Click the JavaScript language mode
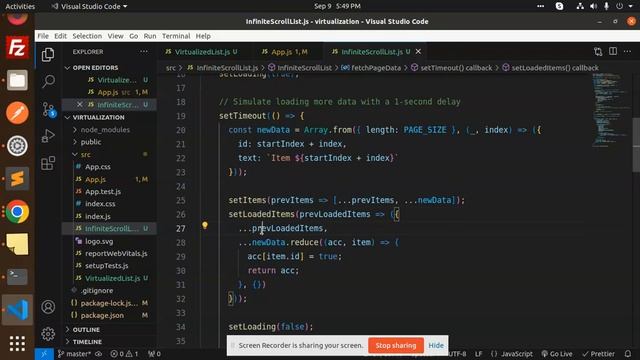The image size is (640, 360). coord(512,354)
